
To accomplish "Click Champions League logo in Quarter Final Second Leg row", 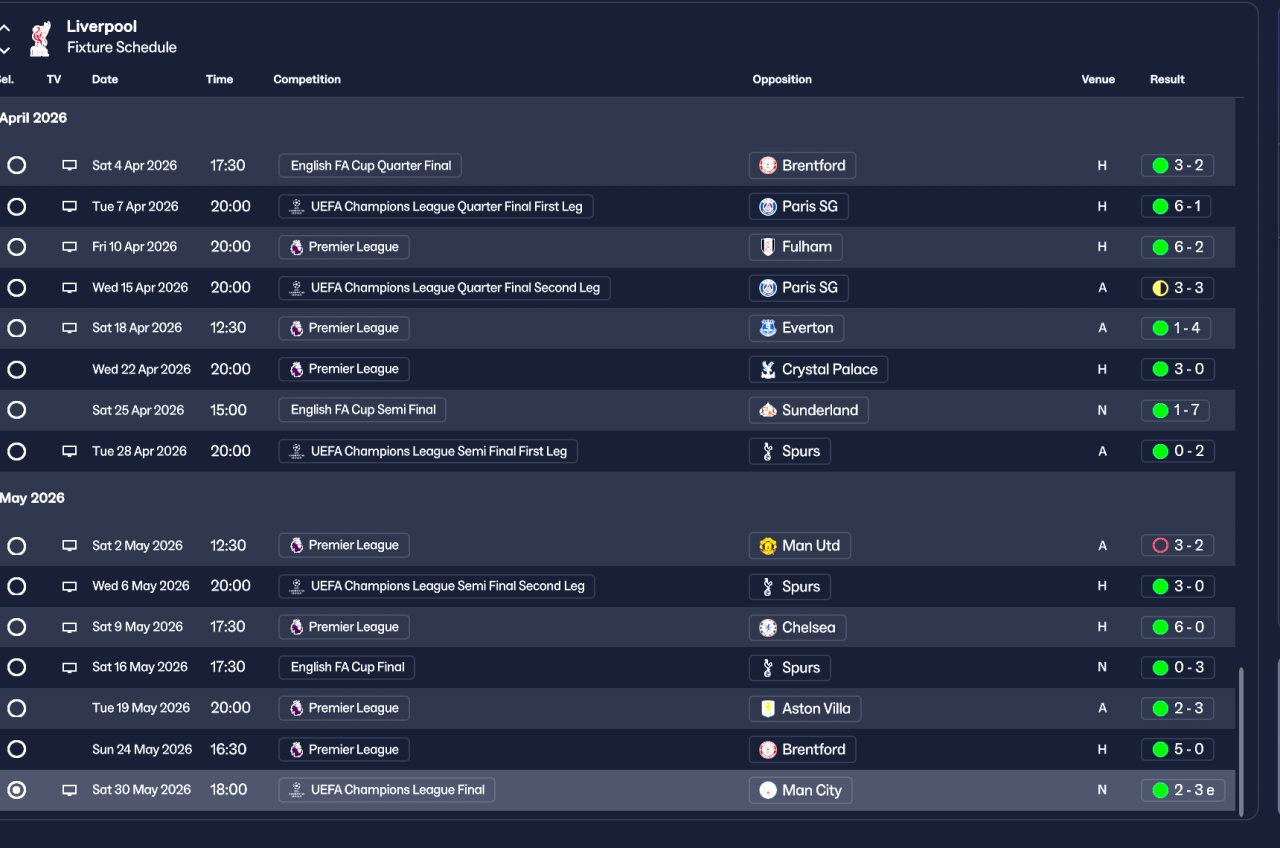I will (x=296, y=288).
